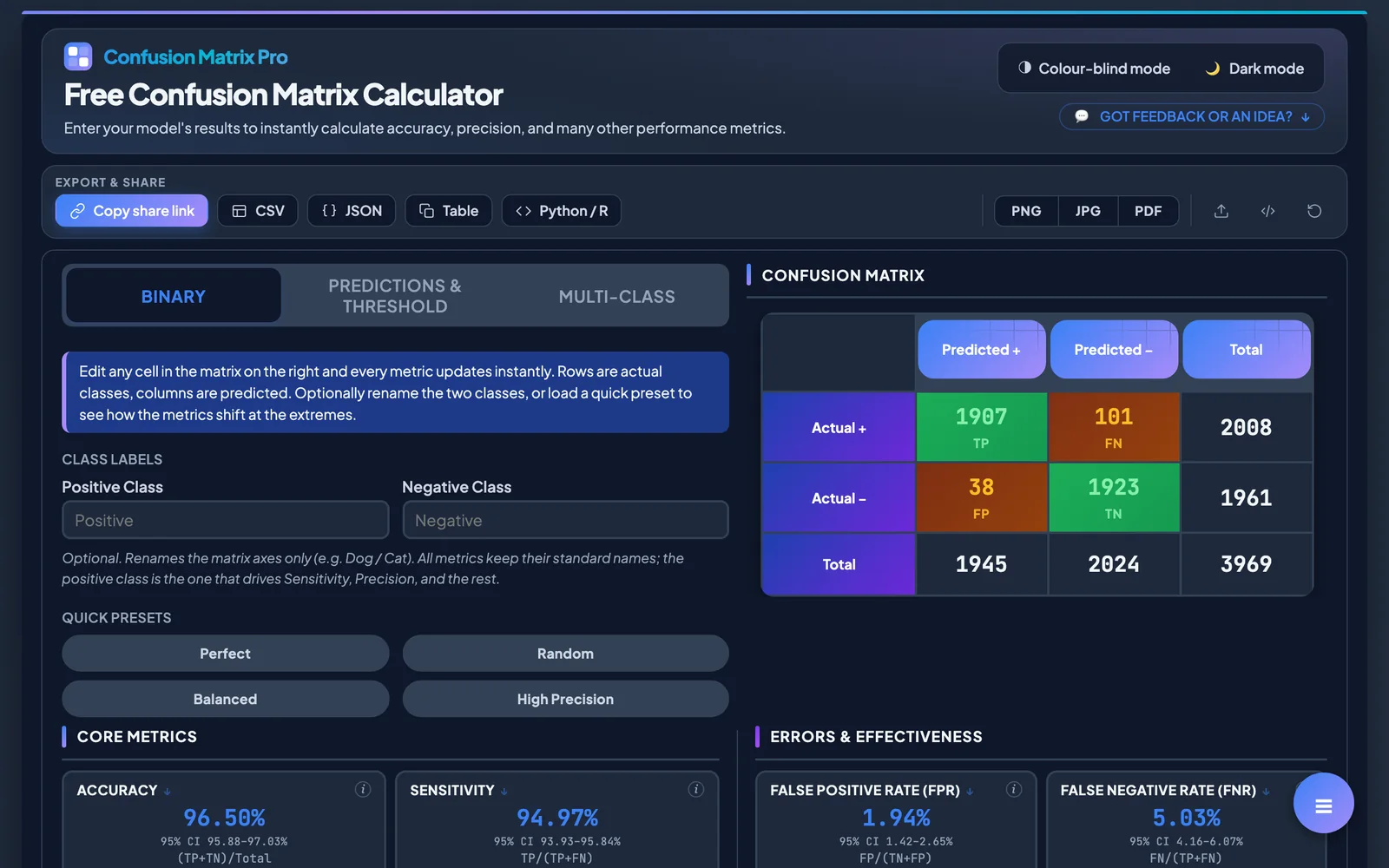Screen dimensions: 1389x868
Task: Export results as CSV
Action: pos(258,211)
